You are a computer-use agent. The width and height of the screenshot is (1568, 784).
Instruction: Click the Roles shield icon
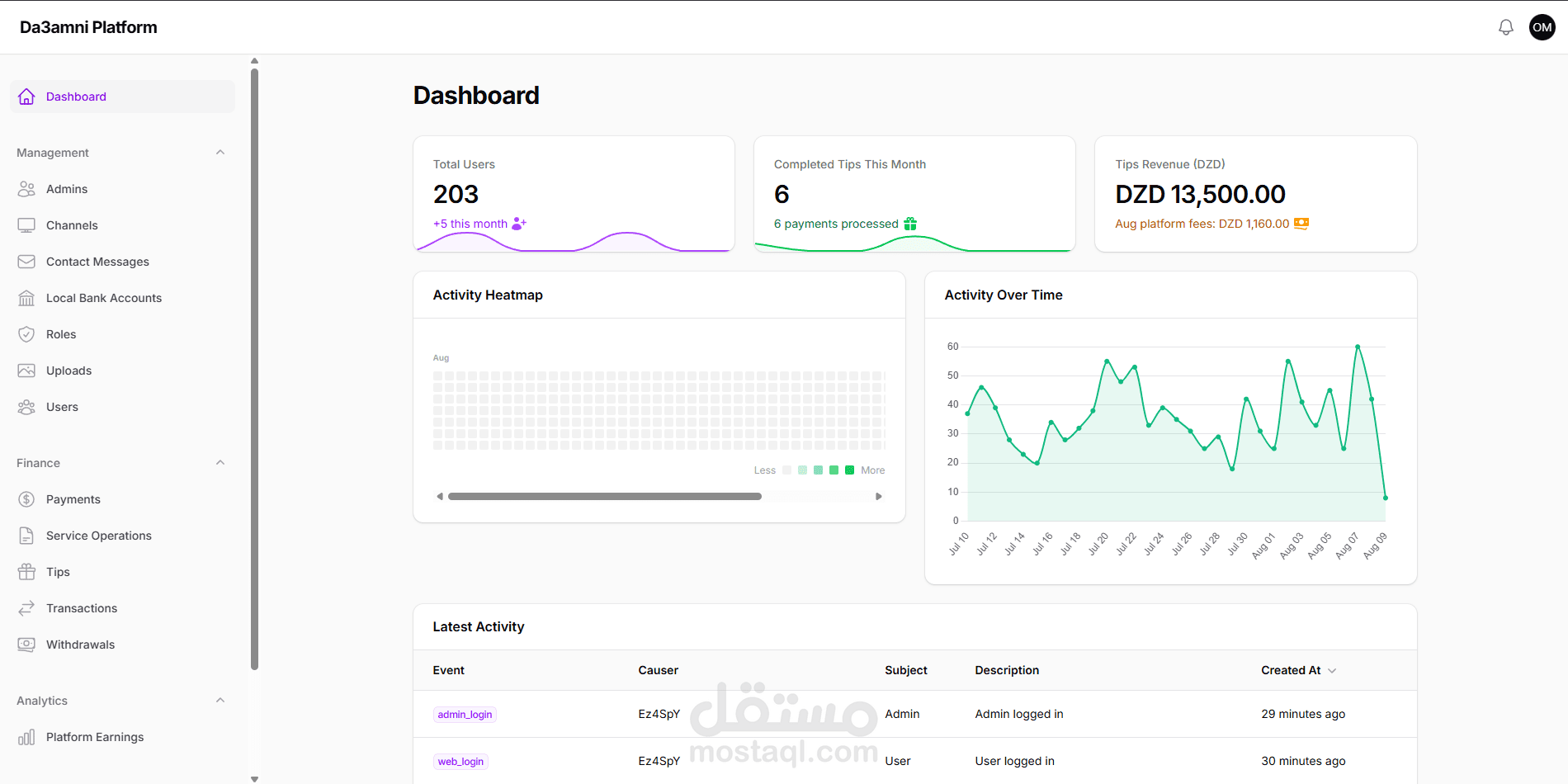26,334
